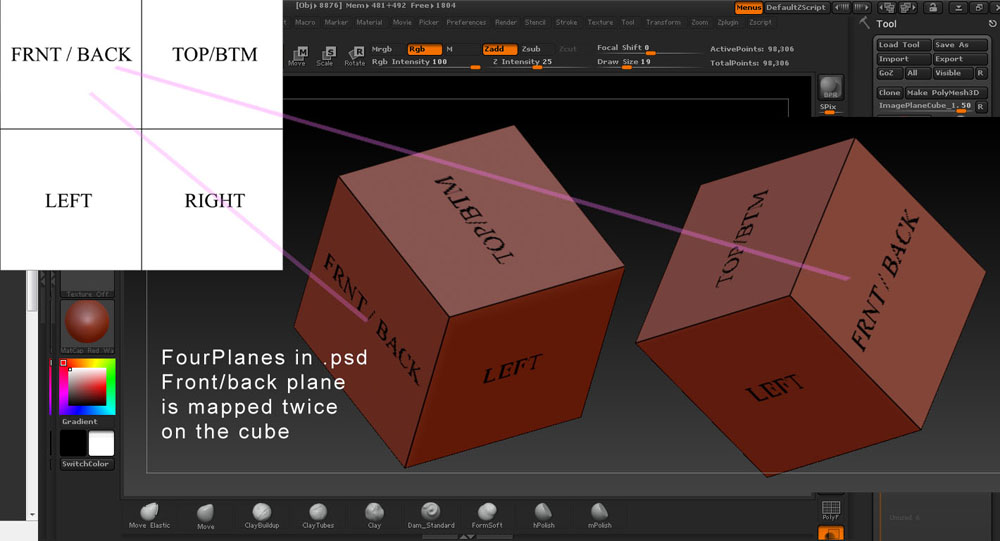Select the ClayBuildup brush
1000x541 pixels.
(x=261, y=515)
